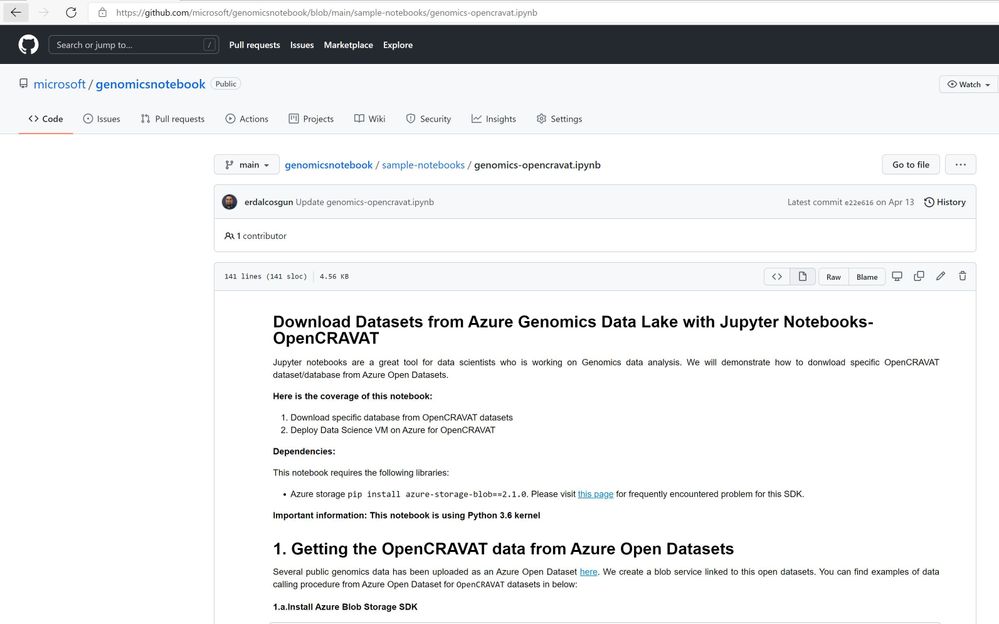
Task: Click the 4.56 KB file size text
Action: point(334,277)
